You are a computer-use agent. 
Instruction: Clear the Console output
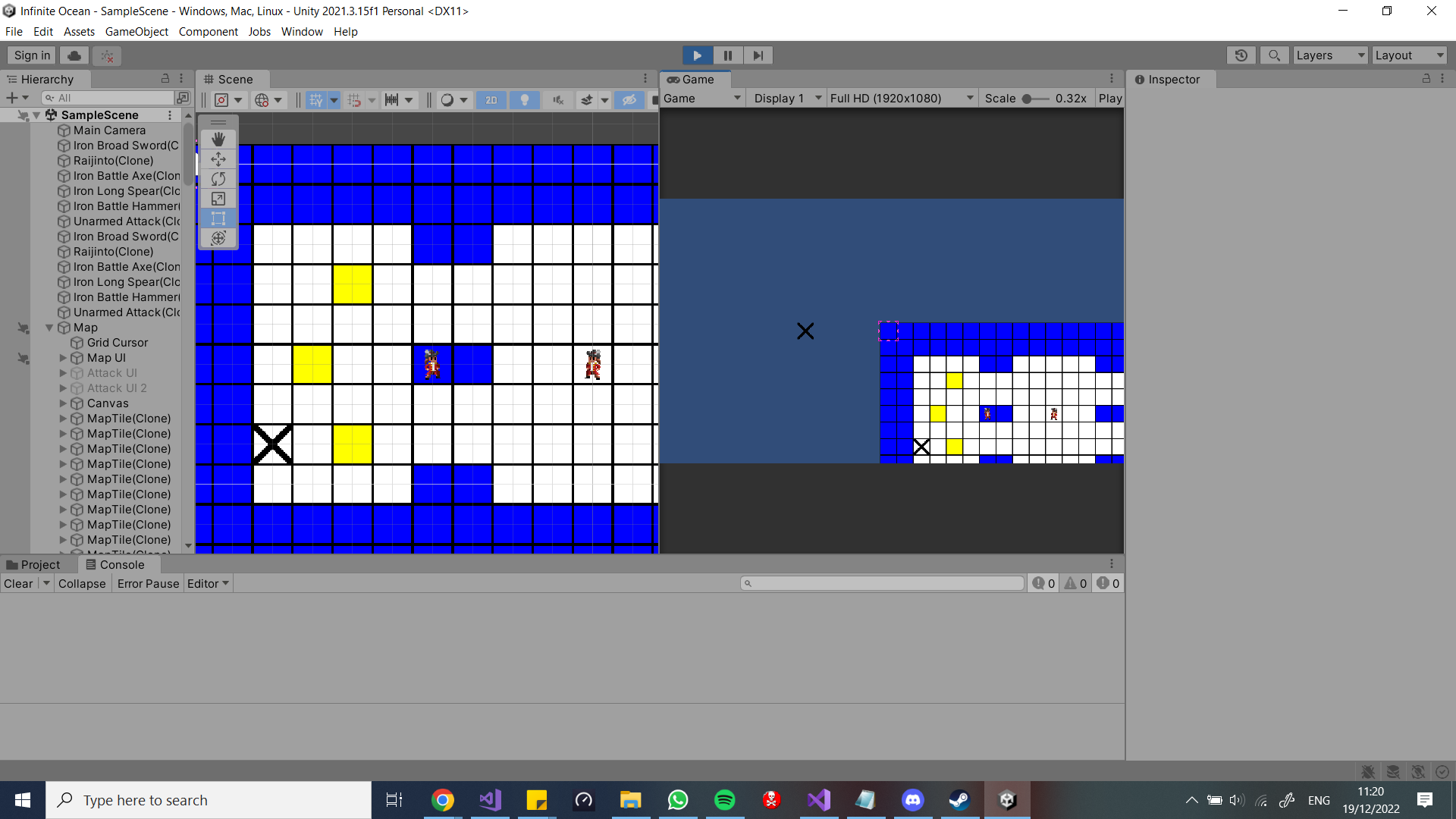click(x=19, y=583)
